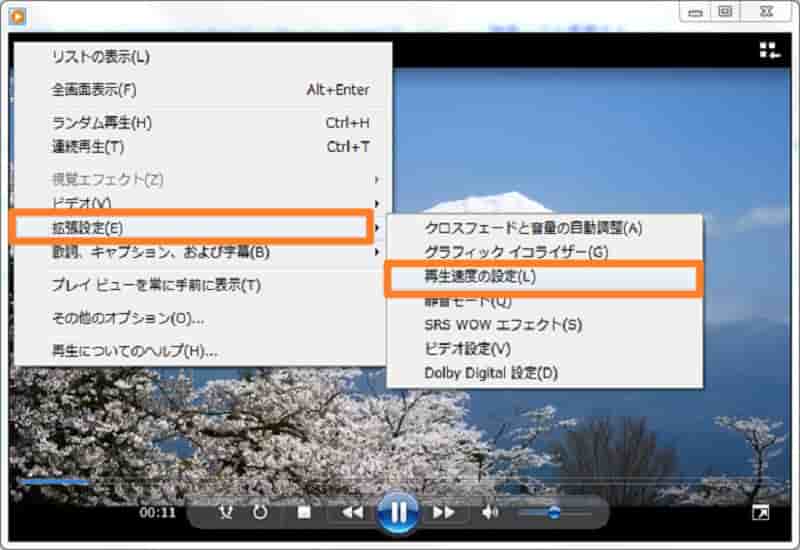Screen dimensions: 800x550
Task: Skip to next track with fast-forward button
Action: click(x=443, y=512)
